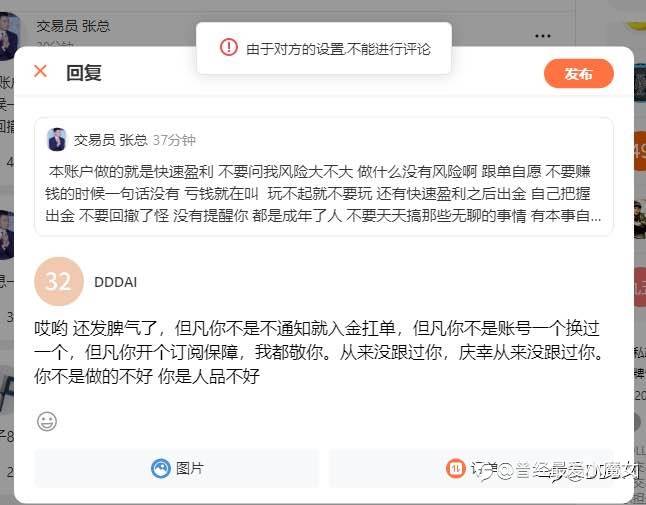Click the DDDAI user avatar circle 32
646x505 pixels.
click(59, 281)
